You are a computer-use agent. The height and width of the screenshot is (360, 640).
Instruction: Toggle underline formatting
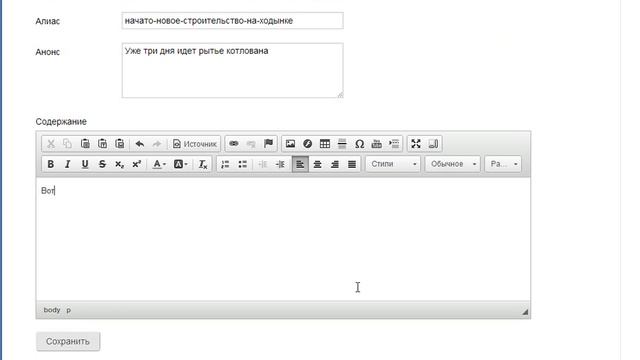tap(85, 164)
